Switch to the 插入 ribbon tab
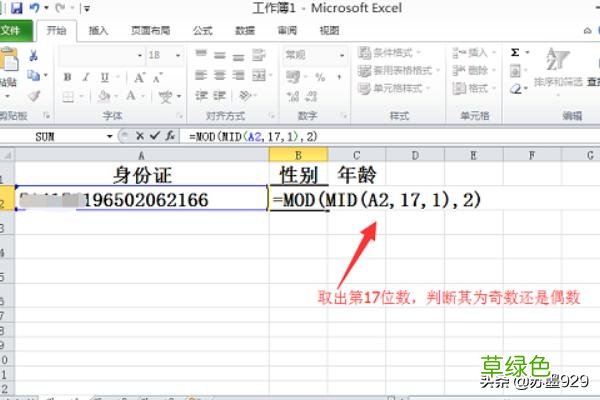Image resolution: width=600 pixels, height=400 pixels. 98,31
